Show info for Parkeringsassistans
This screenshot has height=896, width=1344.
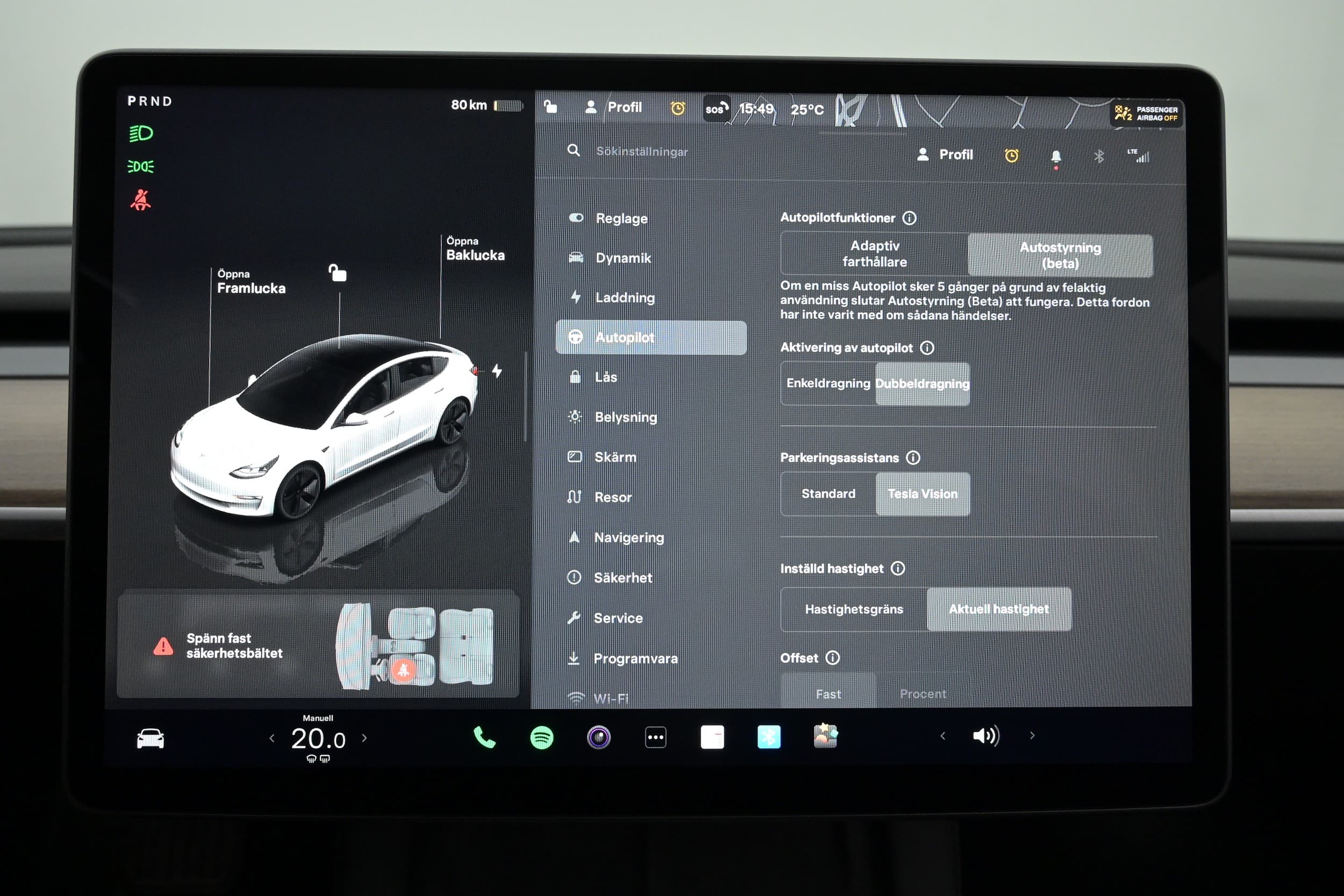(x=913, y=458)
